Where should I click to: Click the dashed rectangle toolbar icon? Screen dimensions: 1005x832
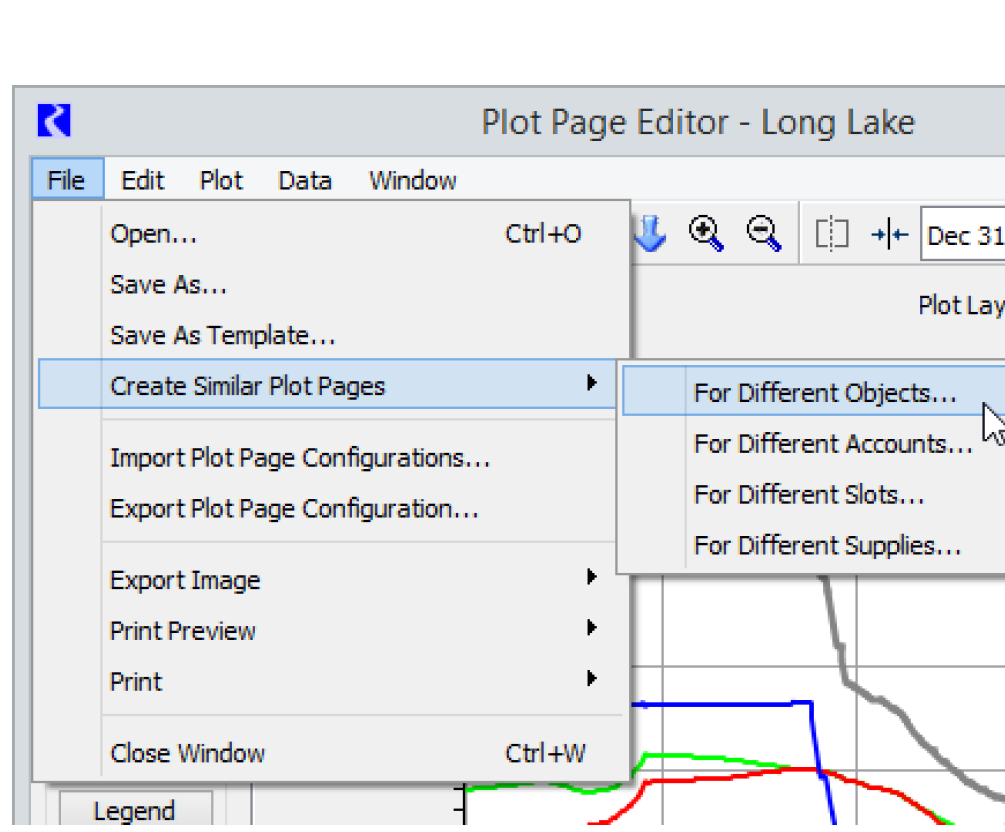pos(831,235)
